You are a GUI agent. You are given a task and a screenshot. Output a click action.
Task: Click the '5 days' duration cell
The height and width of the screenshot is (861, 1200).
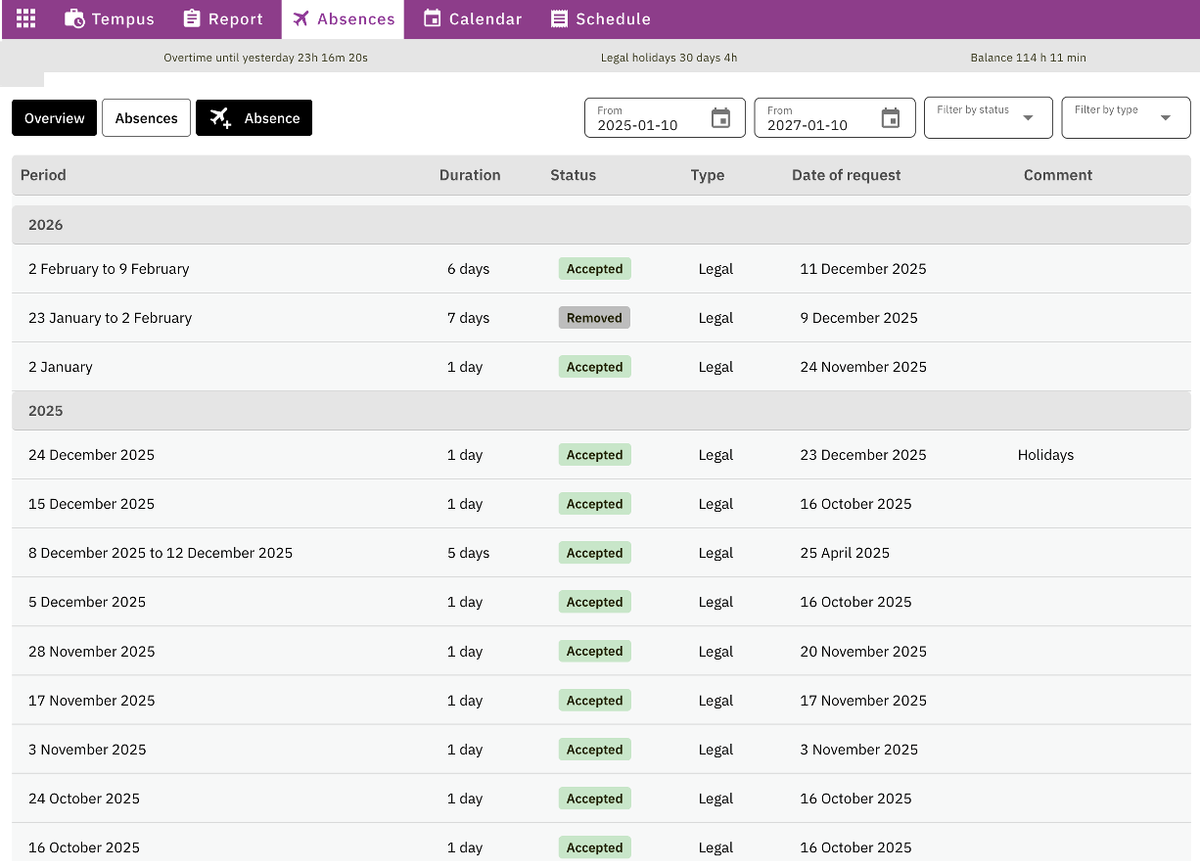click(x=468, y=553)
